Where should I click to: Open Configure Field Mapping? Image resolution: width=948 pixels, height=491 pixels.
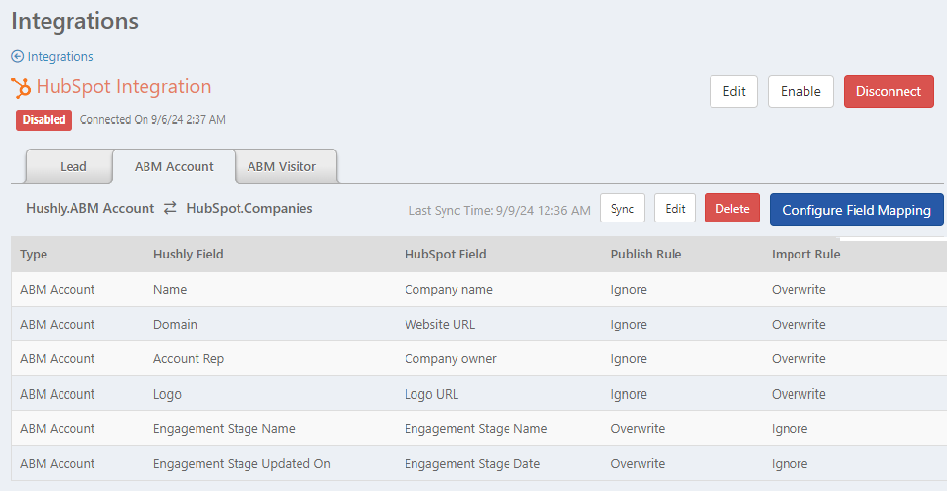click(x=856, y=210)
